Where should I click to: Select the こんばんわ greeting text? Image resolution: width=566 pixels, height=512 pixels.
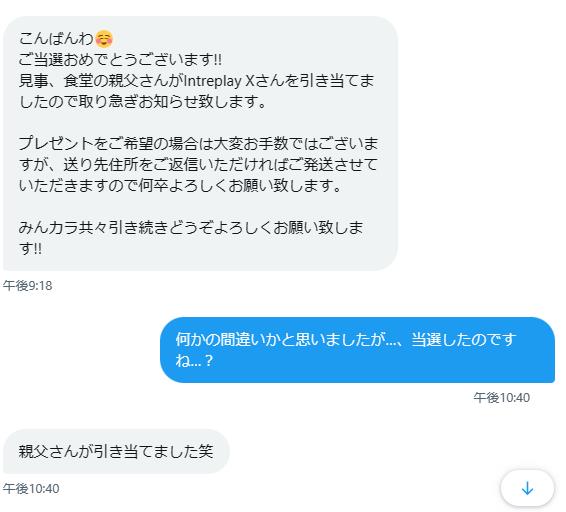click(x=56, y=38)
